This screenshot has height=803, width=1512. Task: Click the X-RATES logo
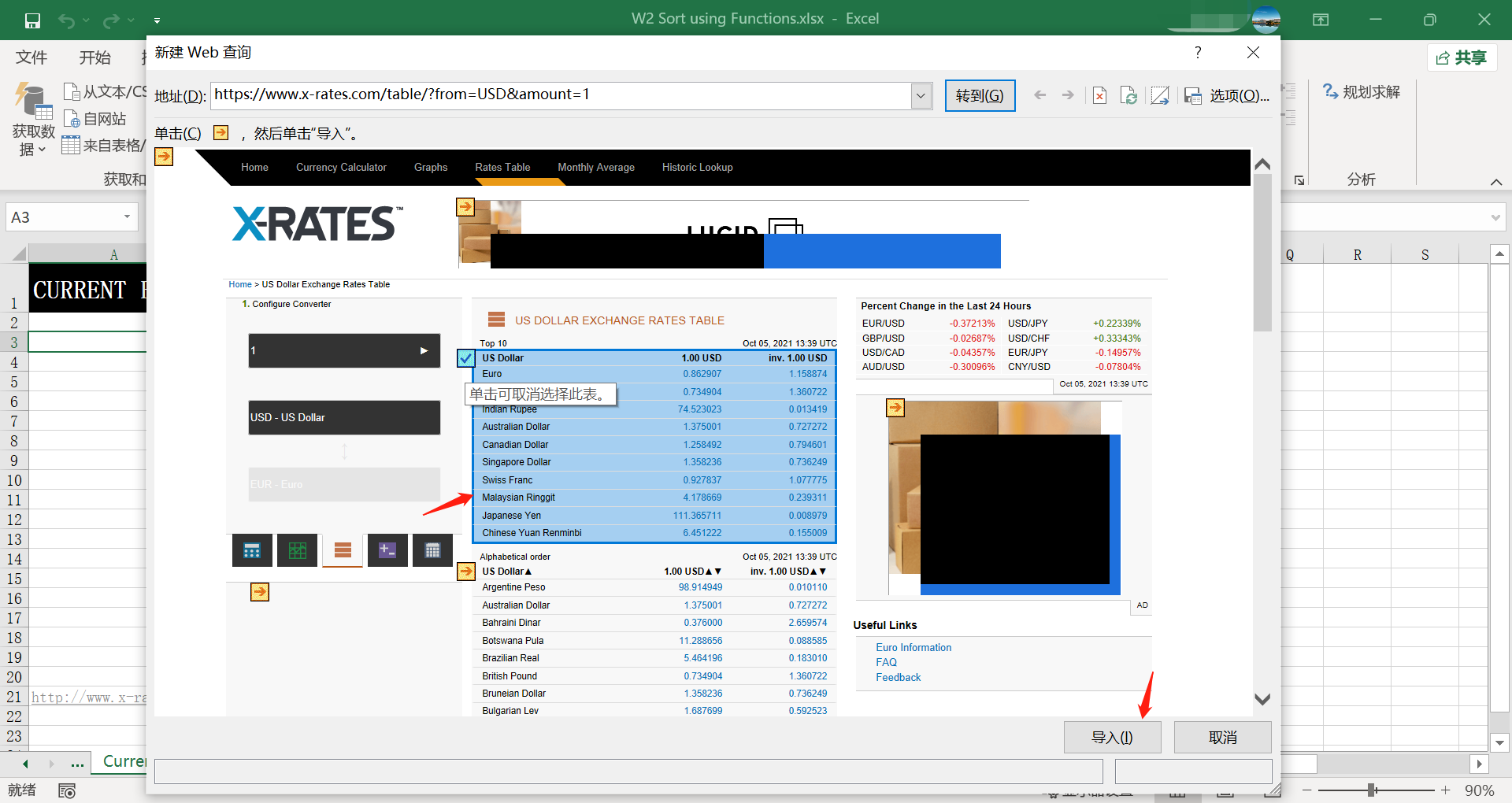pos(317,224)
